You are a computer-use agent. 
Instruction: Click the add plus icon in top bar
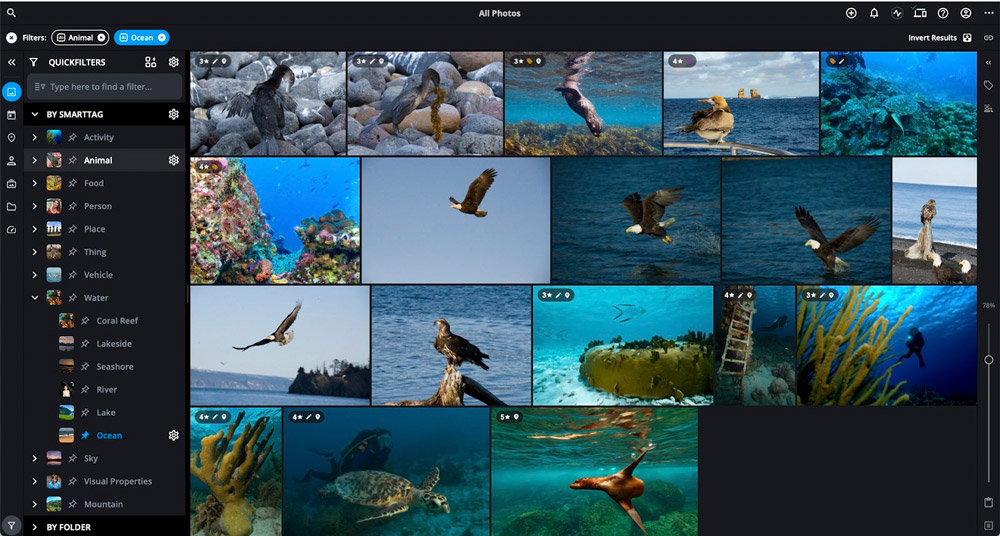tap(851, 13)
